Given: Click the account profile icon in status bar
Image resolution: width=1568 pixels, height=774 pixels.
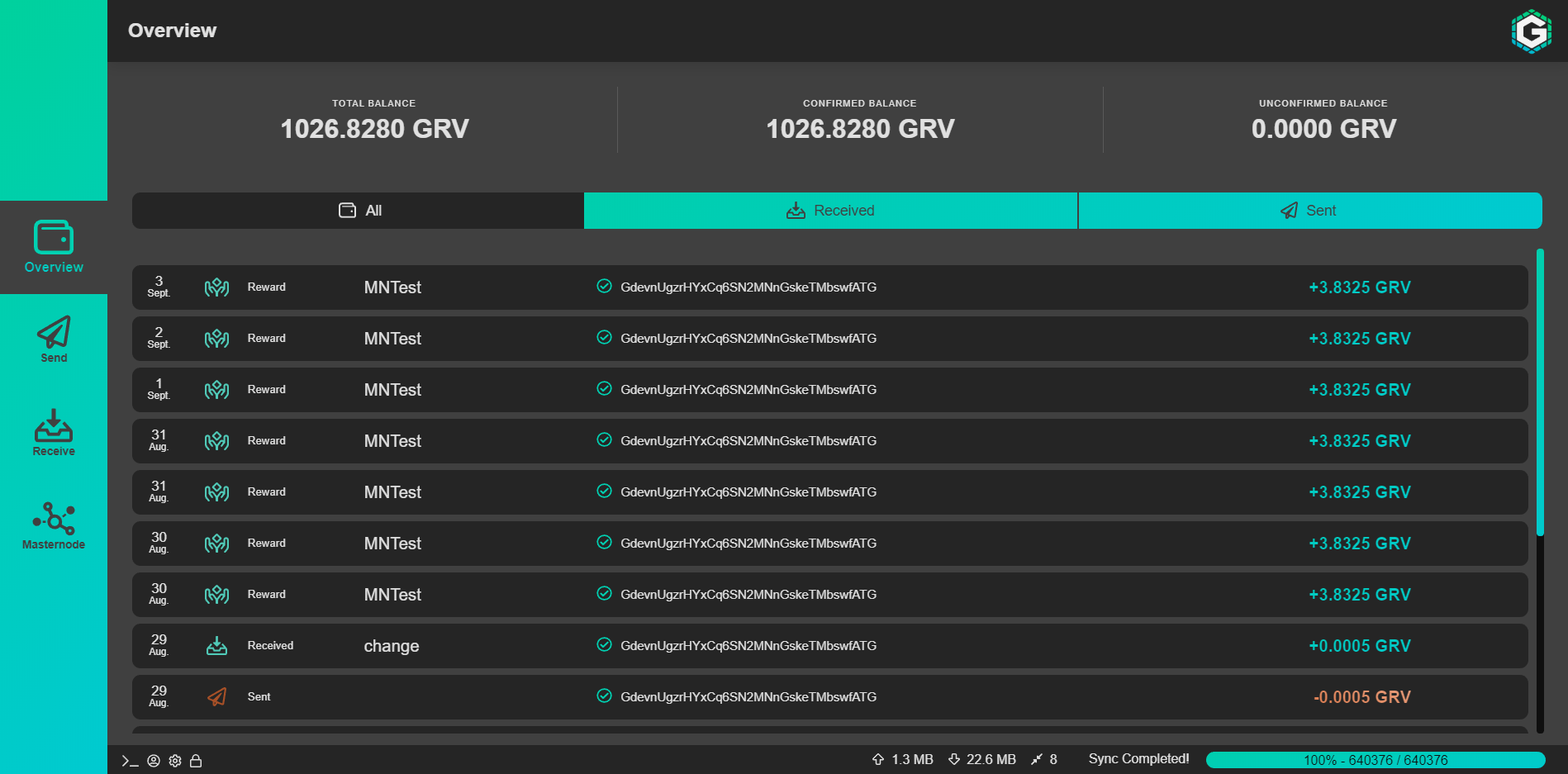Looking at the screenshot, I should [x=154, y=761].
